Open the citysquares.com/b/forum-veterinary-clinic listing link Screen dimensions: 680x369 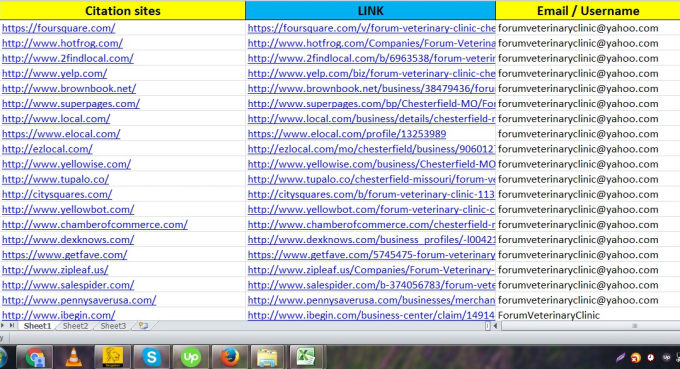click(x=371, y=195)
